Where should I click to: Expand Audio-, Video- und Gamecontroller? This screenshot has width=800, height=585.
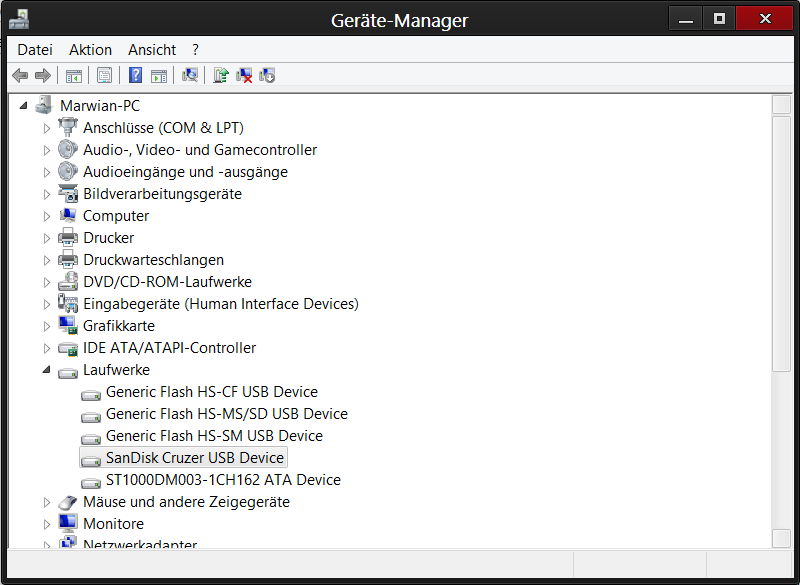pyautogui.click(x=46, y=150)
